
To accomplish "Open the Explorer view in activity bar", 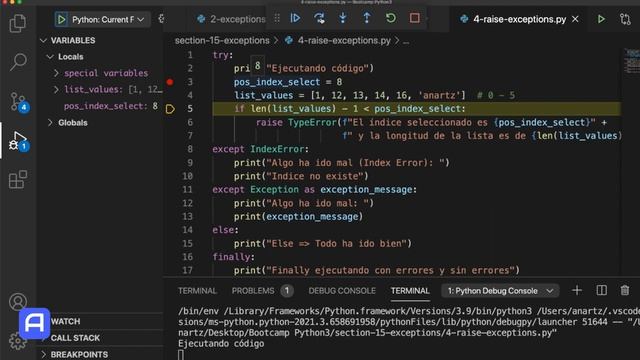I will click(18, 23).
